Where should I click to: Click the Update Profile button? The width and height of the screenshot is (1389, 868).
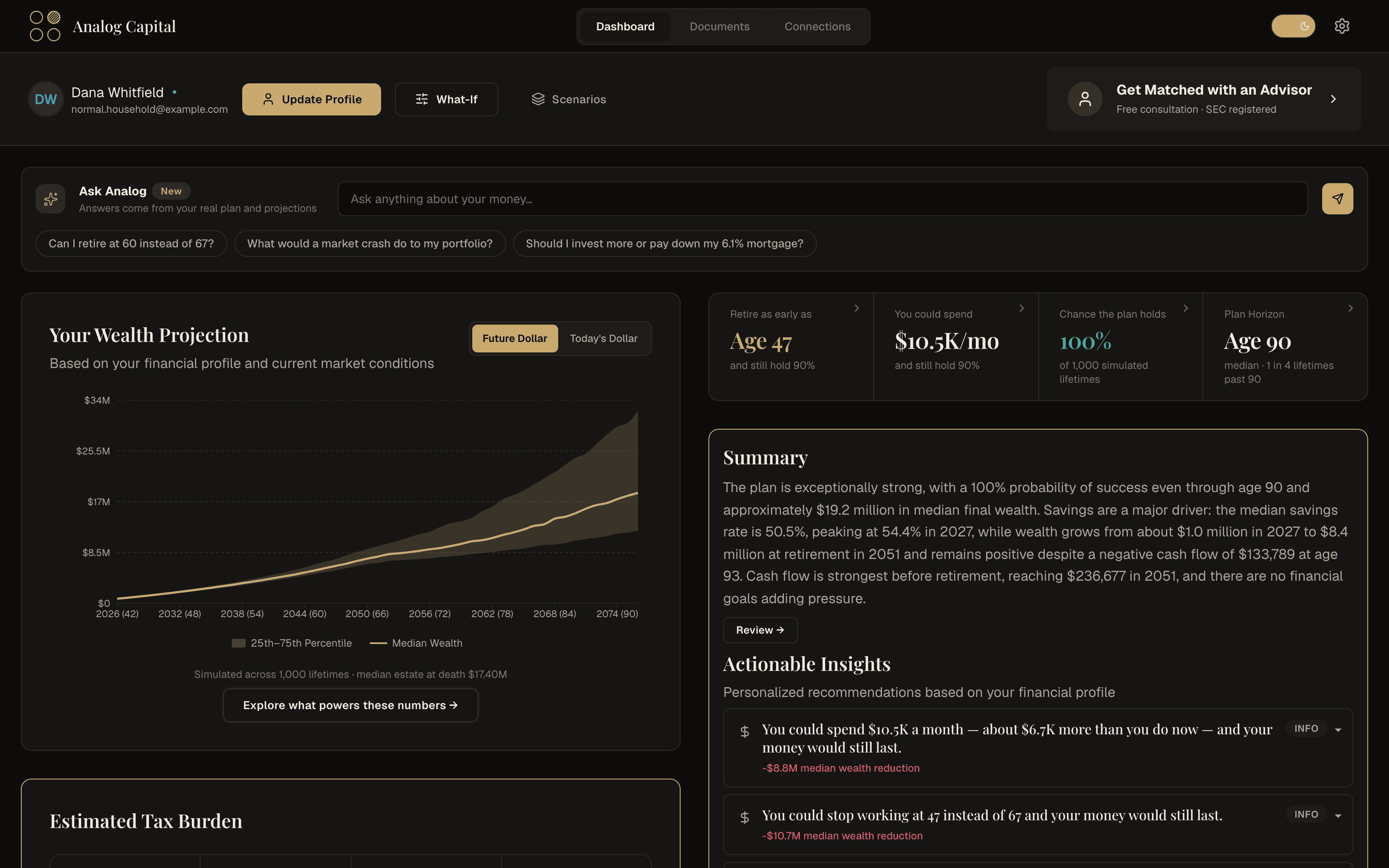[x=312, y=99]
